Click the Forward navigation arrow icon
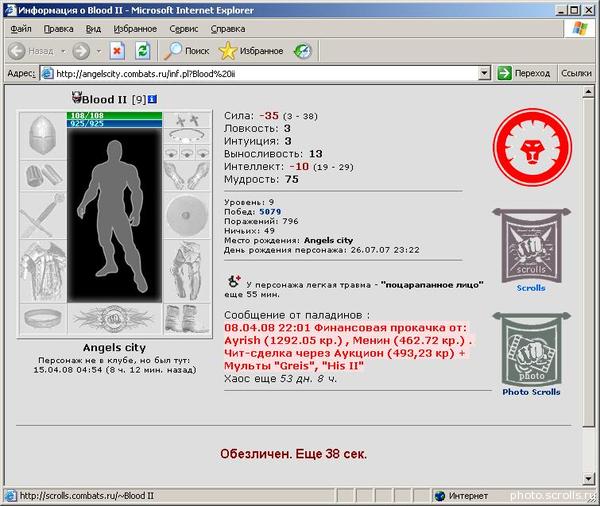This screenshot has width=600, height=506. pyautogui.click(x=81, y=51)
